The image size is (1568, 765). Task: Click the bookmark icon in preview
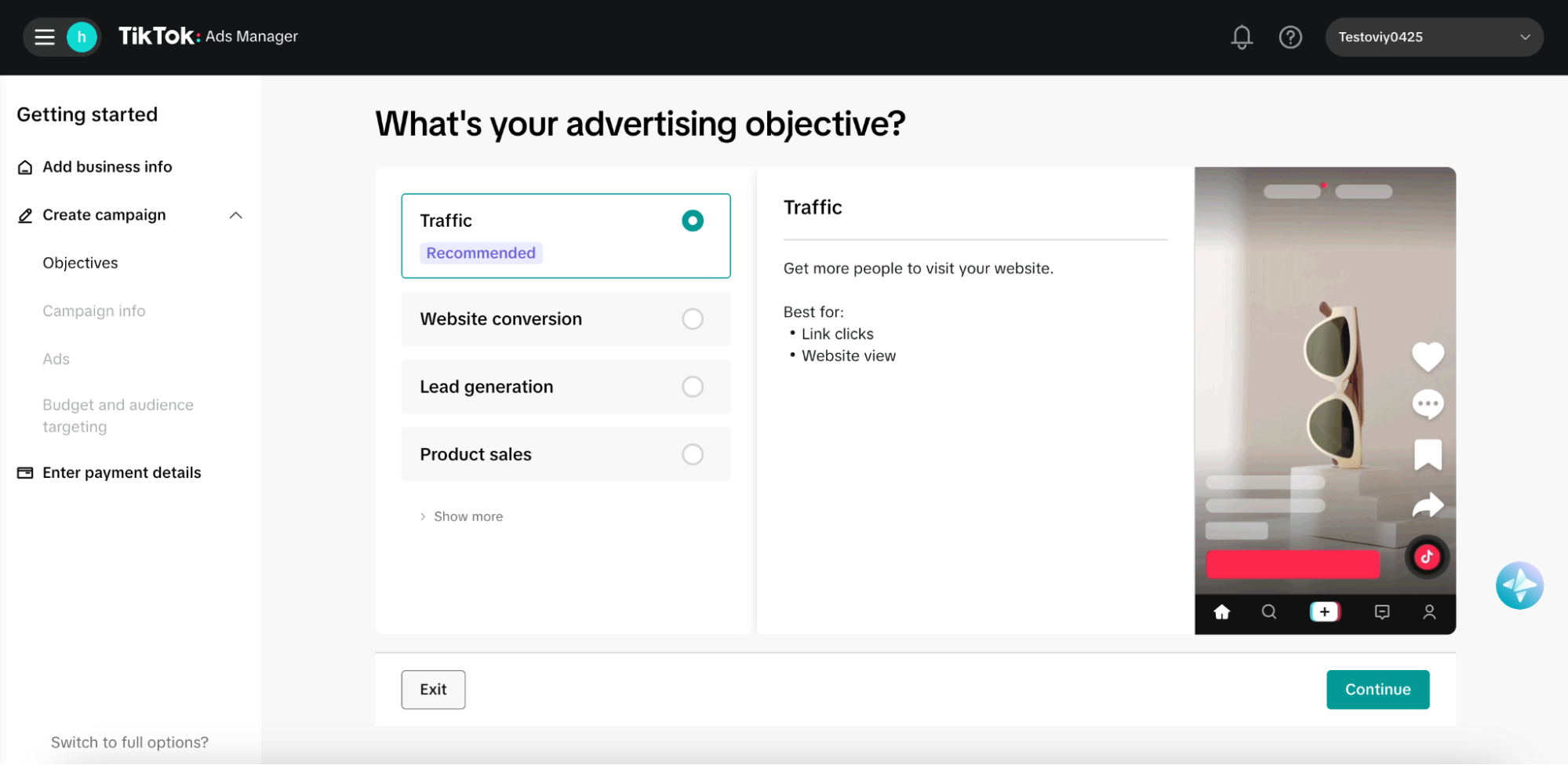point(1428,454)
